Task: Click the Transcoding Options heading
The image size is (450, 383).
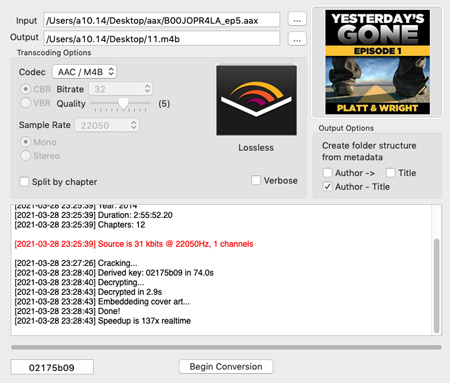Action: coord(54,53)
